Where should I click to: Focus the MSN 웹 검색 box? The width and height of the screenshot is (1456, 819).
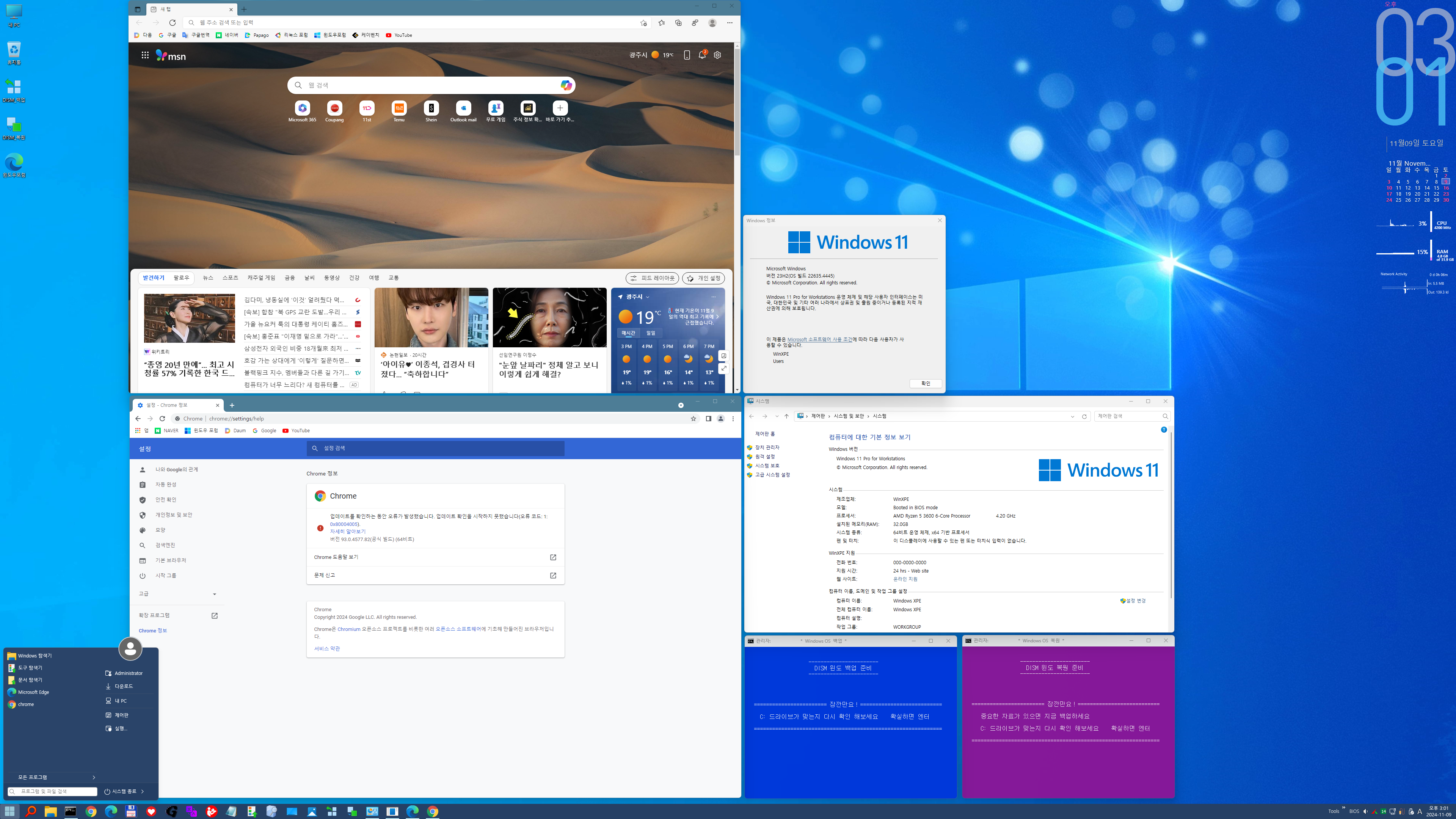click(431, 85)
